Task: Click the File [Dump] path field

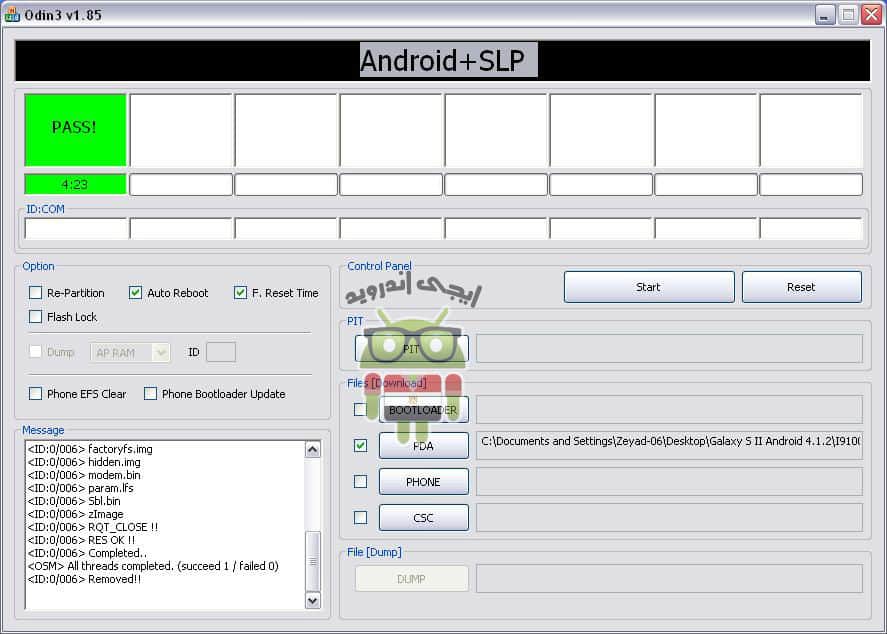Action: point(669,578)
